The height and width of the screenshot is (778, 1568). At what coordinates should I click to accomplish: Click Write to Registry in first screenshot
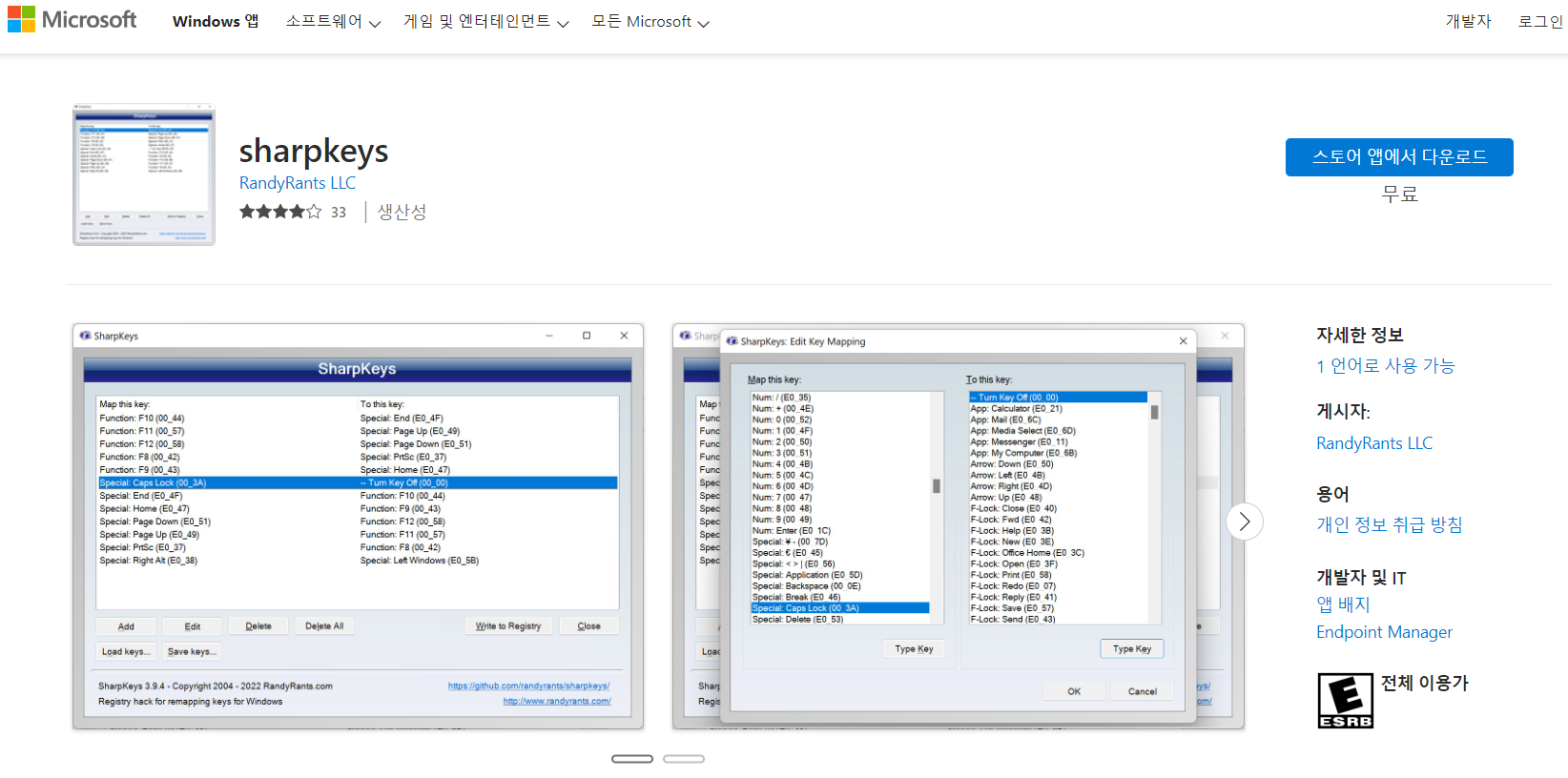click(x=508, y=626)
